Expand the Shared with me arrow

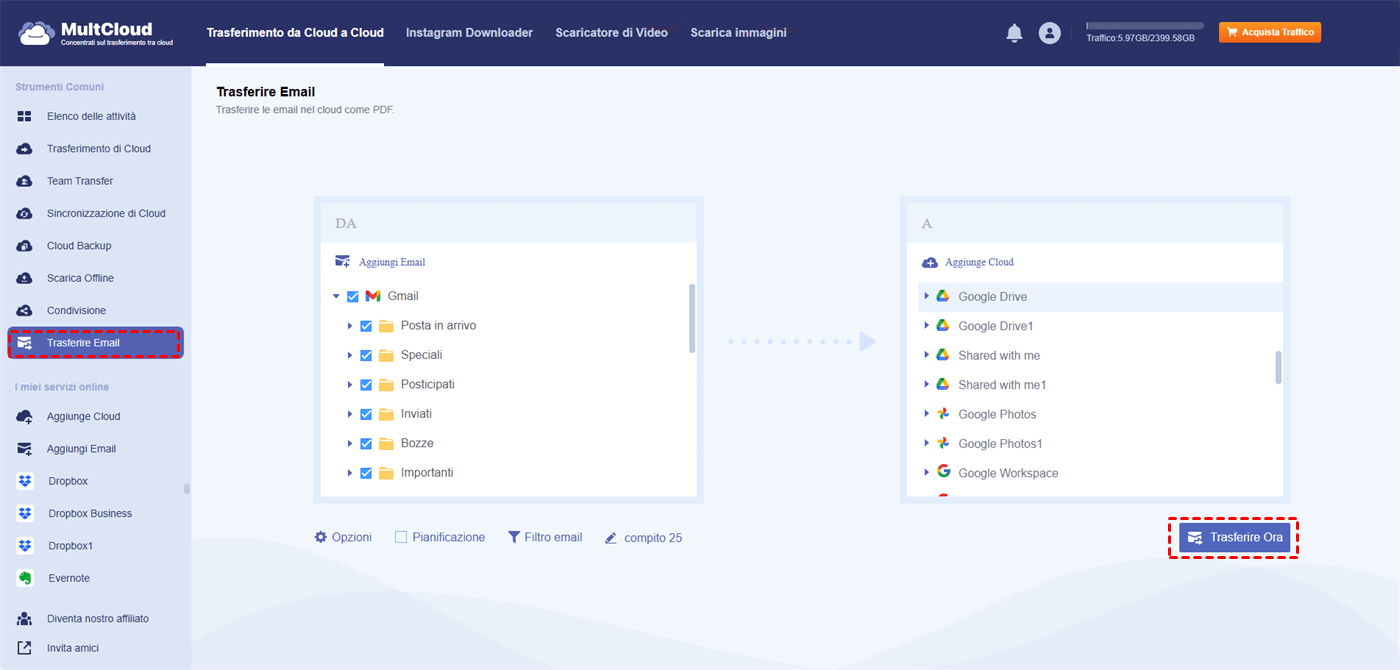(x=927, y=355)
